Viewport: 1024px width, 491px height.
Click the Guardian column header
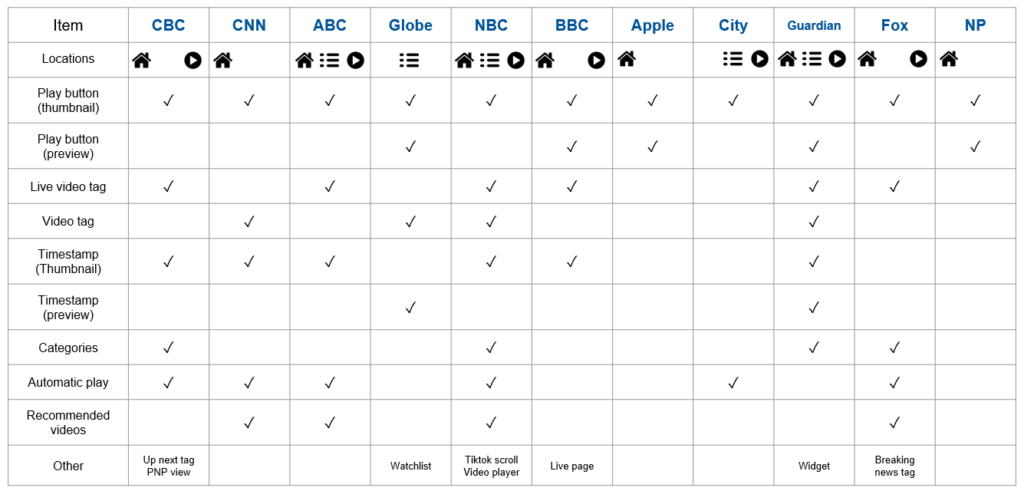[x=814, y=26]
